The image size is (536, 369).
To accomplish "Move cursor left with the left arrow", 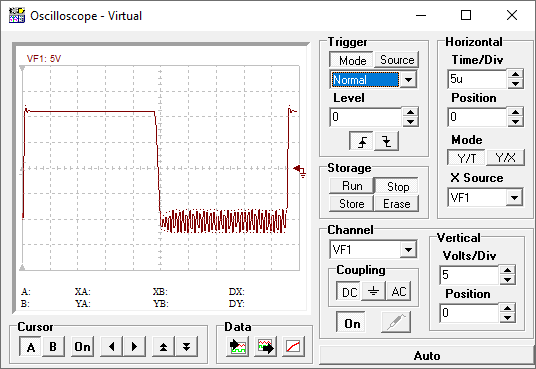I will coord(111,347).
